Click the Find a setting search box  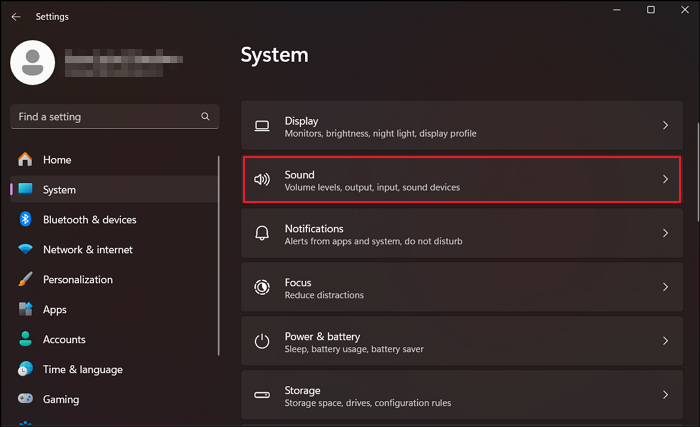click(x=115, y=117)
